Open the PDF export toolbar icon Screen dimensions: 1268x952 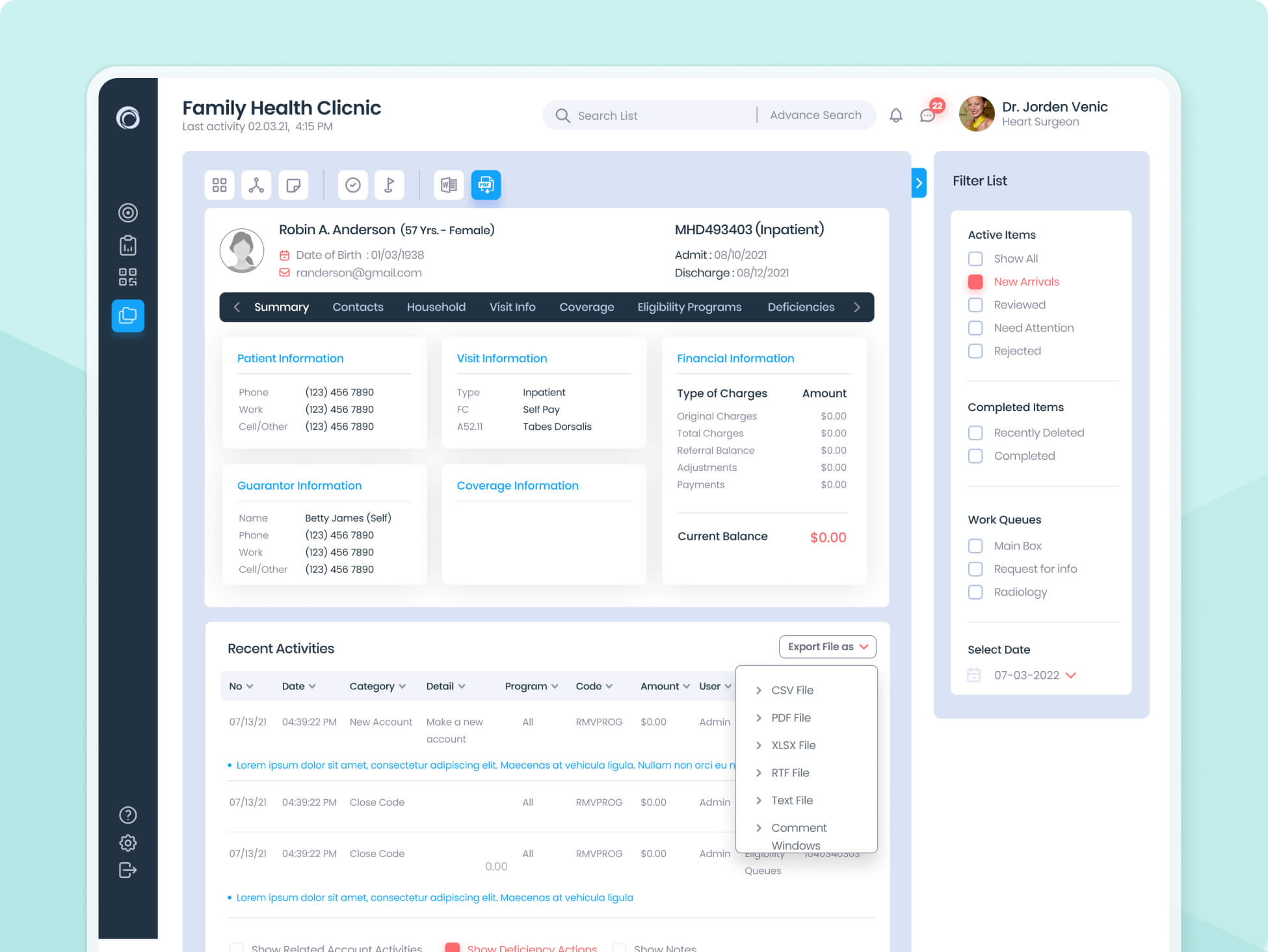tap(486, 185)
